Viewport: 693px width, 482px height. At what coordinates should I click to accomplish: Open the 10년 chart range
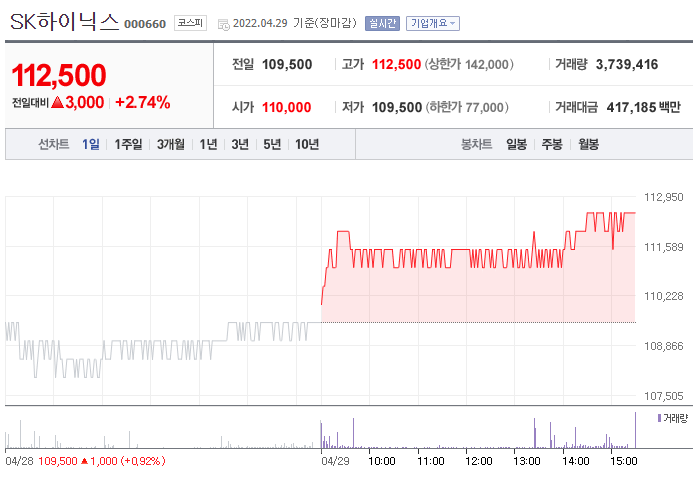coord(307,144)
